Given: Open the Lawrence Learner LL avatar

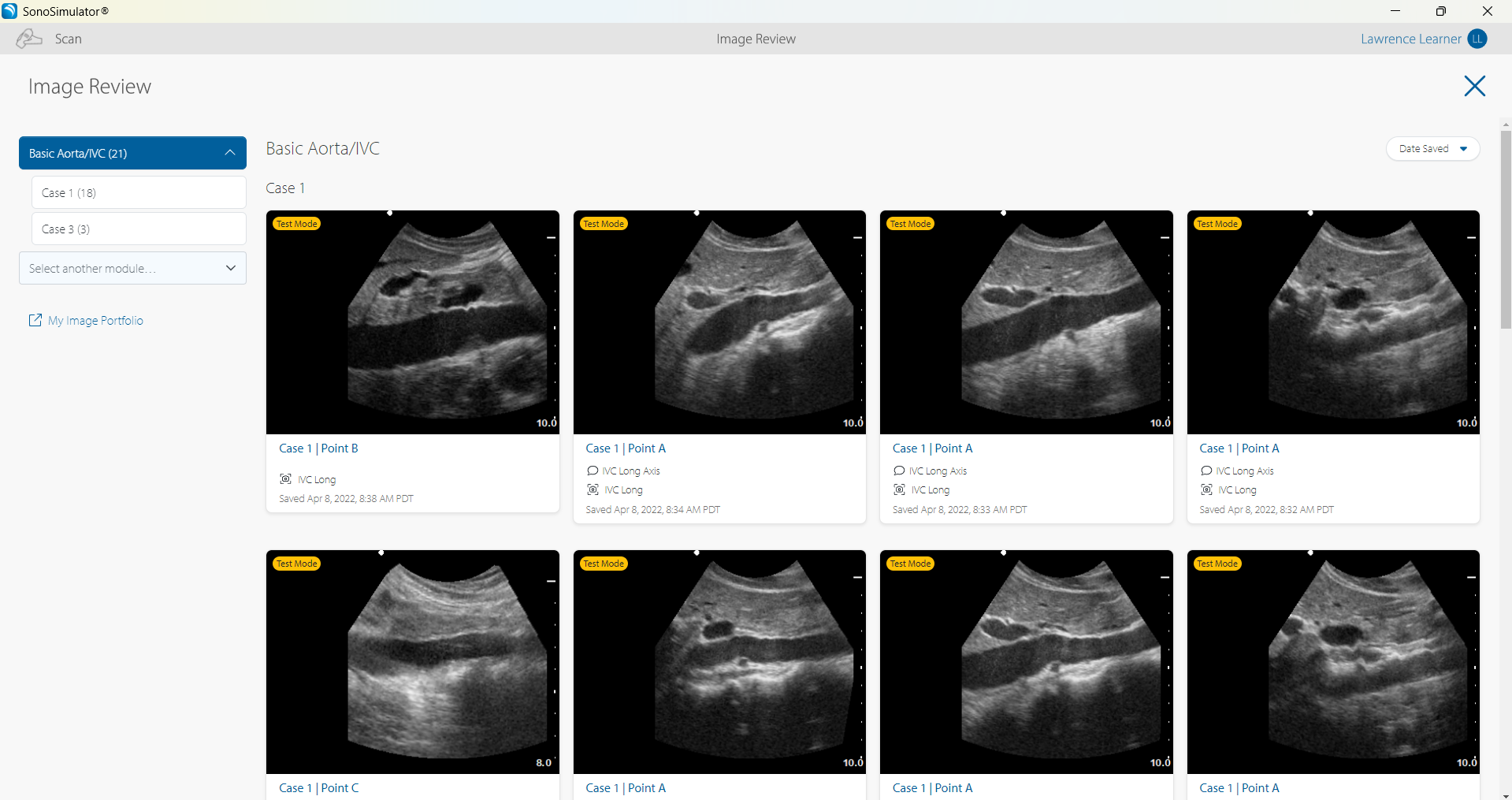Looking at the screenshot, I should point(1477,39).
